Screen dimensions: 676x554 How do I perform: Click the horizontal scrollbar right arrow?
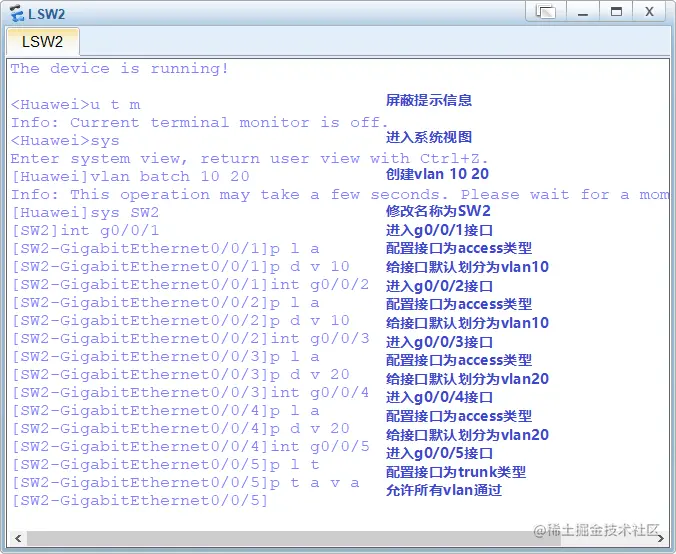[x=660, y=538]
